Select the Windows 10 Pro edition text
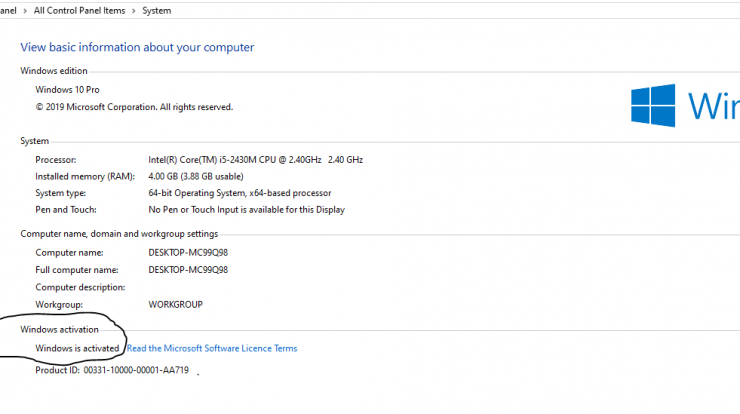The image size is (740, 414). pyautogui.click(x=67, y=90)
